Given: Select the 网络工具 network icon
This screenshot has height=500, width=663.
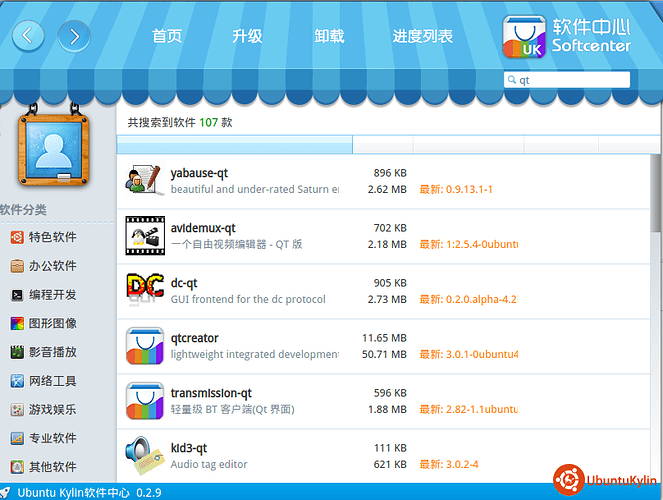Looking at the screenshot, I should [17, 381].
